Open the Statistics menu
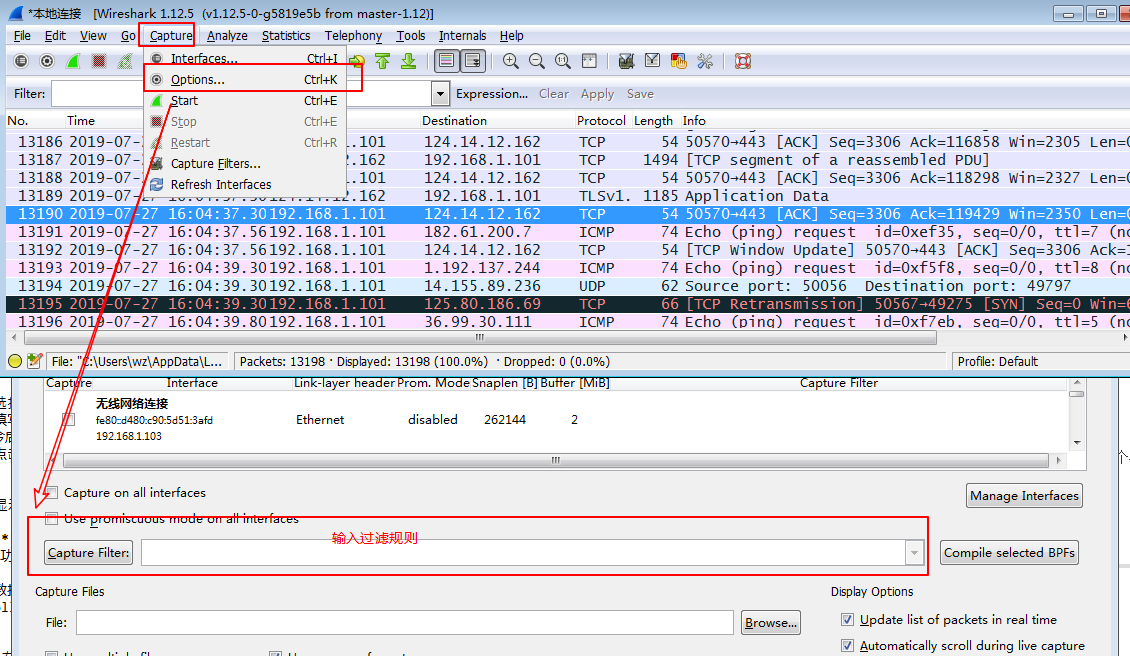The image size is (1130, 656). click(x=285, y=35)
